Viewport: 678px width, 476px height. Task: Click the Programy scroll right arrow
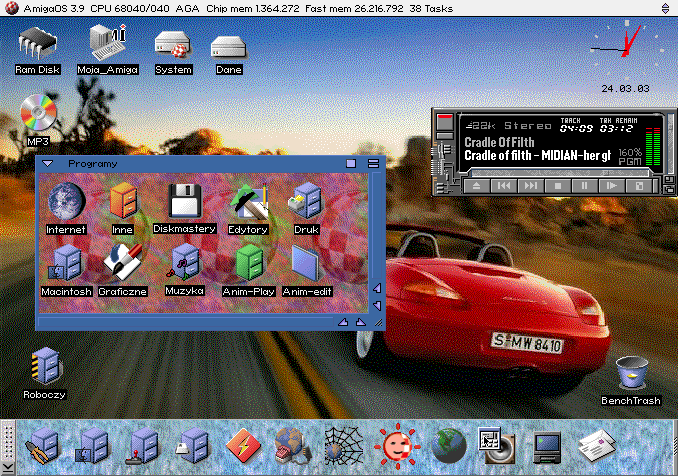coord(361,322)
